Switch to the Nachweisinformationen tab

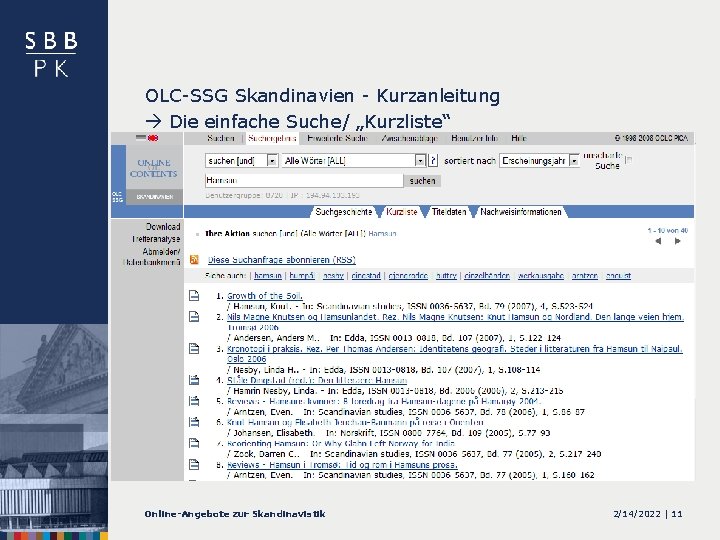[521, 212]
